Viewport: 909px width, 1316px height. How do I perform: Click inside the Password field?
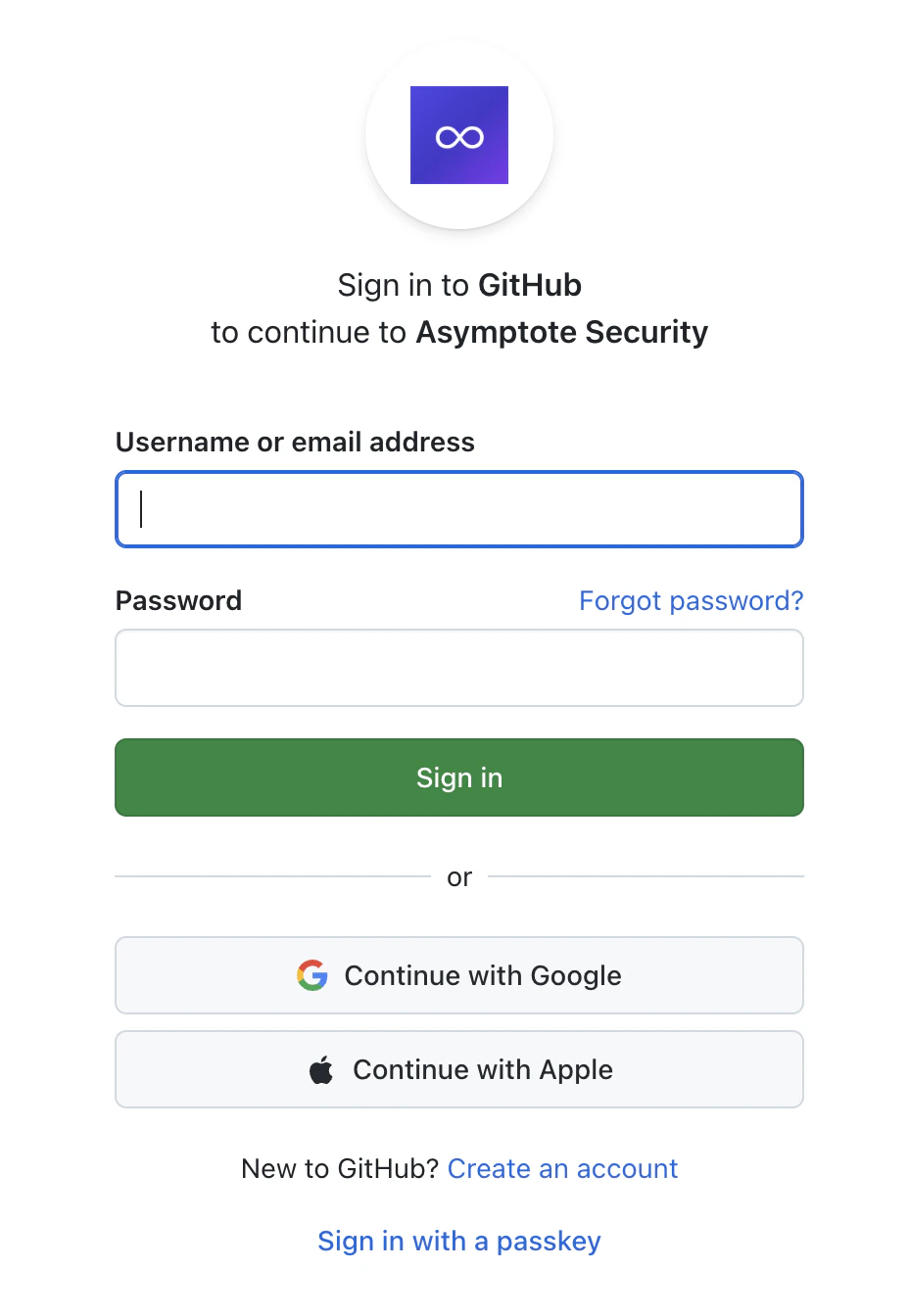[x=458, y=668]
